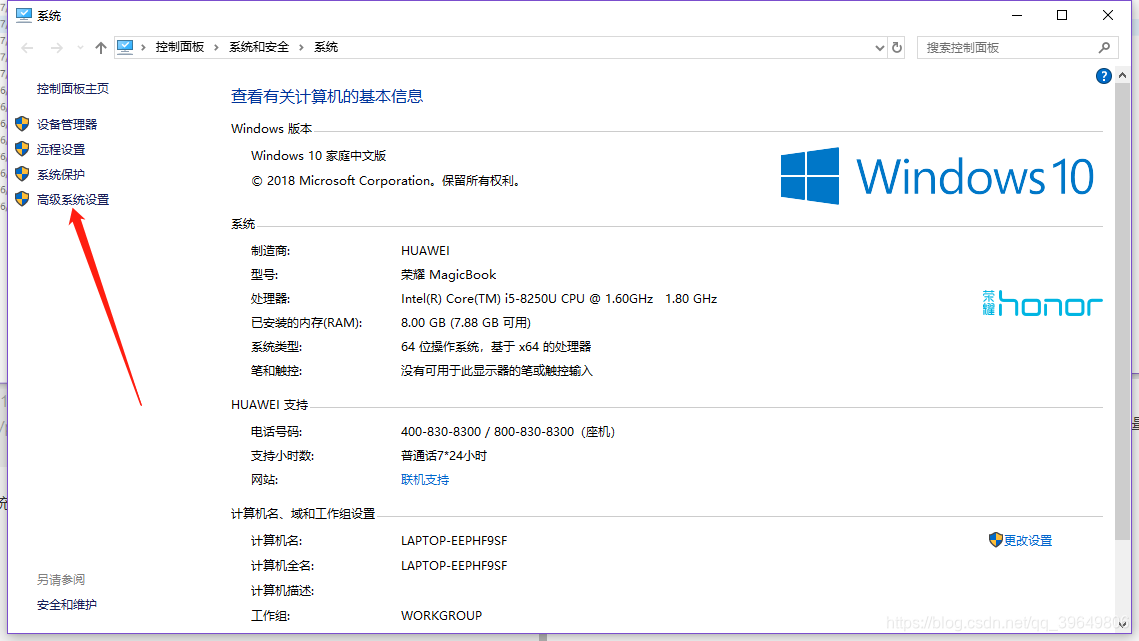
Task: Refresh the control panel page
Action: click(897, 48)
